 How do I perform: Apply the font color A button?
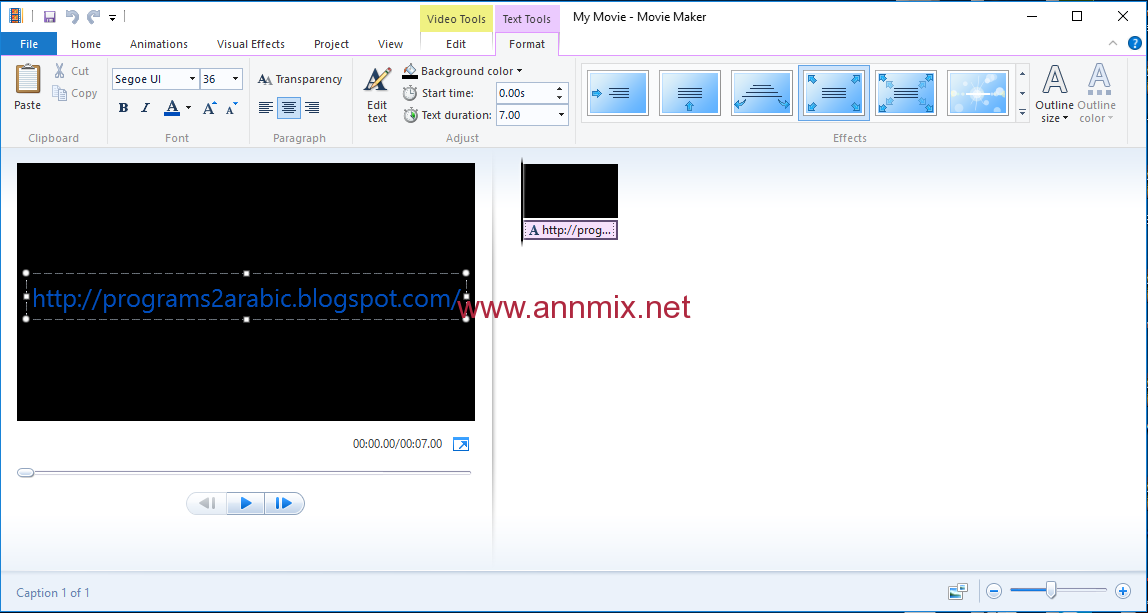click(x=172, y=108)
